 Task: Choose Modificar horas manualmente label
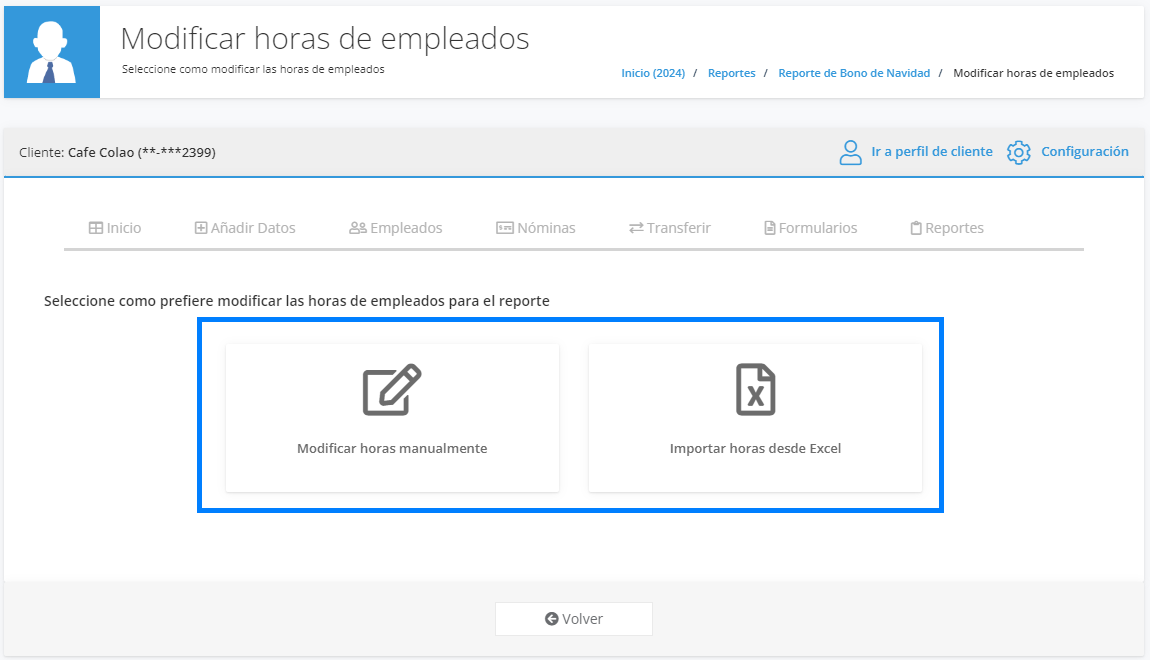[x=392, y=448]
